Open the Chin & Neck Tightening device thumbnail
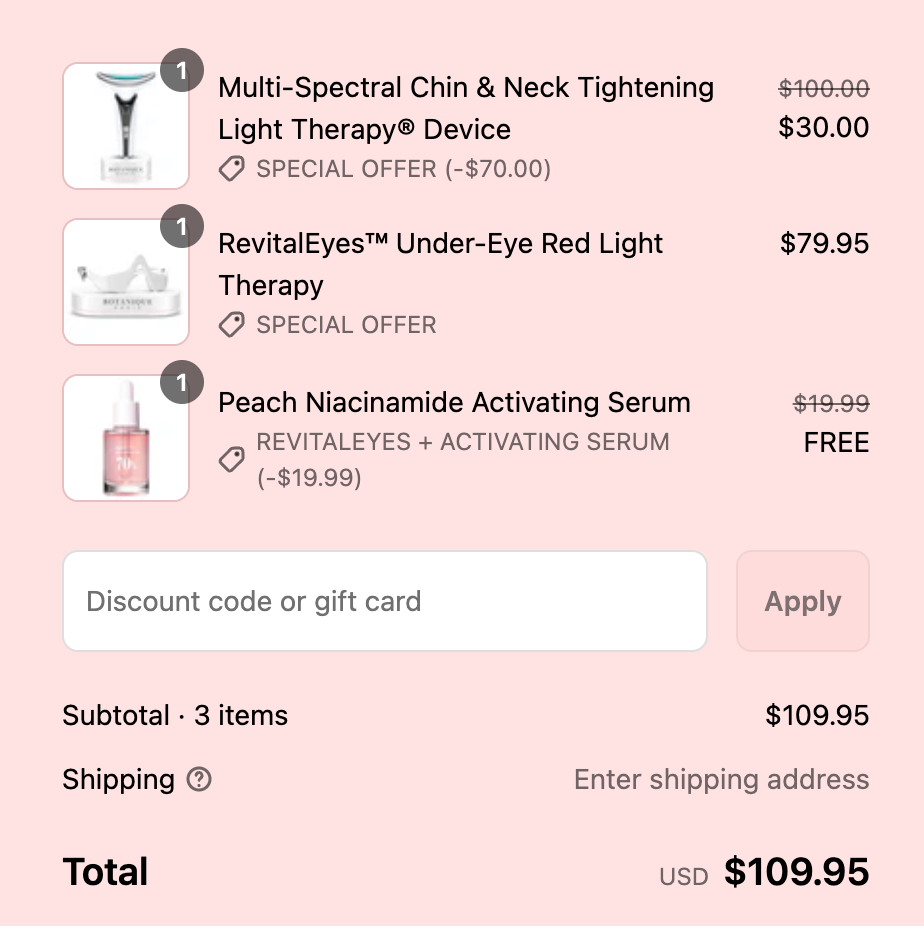This screenshot has width=924, height=926. point(126,126)
